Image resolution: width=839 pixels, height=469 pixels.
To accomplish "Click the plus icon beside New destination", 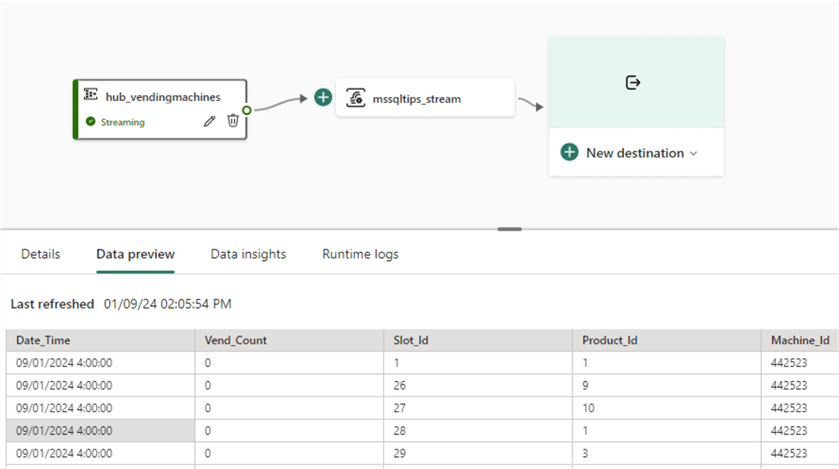I will click(x=569, y=153).
